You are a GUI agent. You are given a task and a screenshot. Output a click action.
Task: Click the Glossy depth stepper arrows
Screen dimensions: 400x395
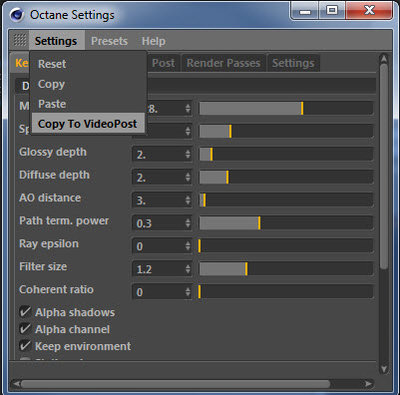(x=188, y=154)
